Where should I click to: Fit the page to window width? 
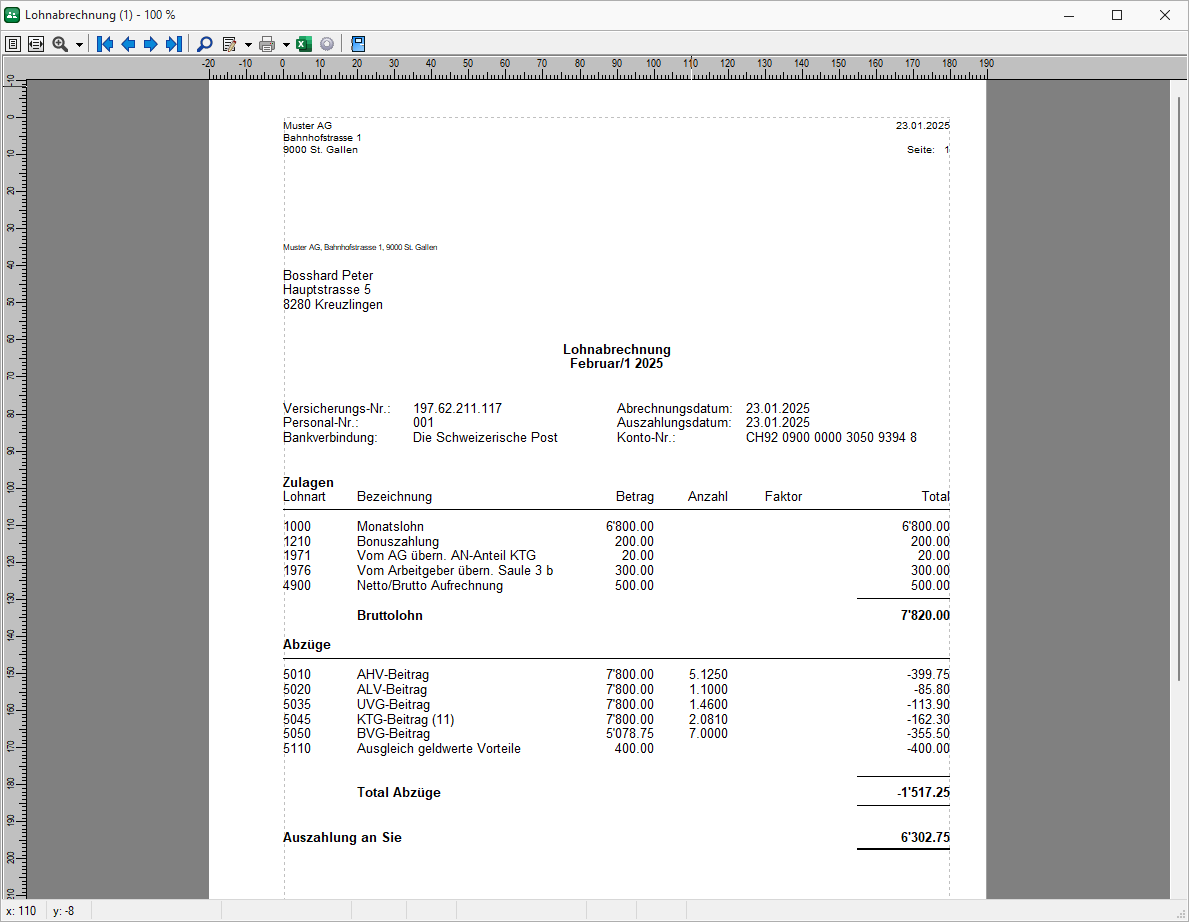pyautogui.click(x=36, y=44)
